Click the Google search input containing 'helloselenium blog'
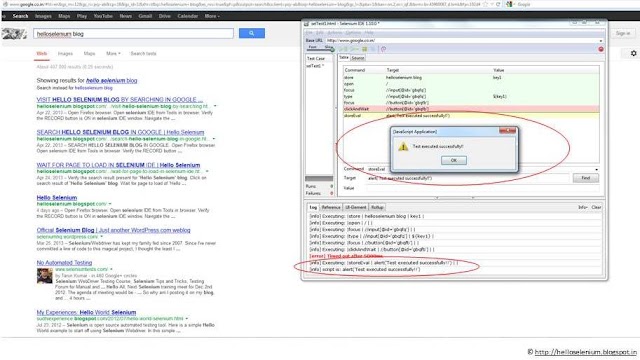Viewport: 640px width, 360px height. point(133,33)
